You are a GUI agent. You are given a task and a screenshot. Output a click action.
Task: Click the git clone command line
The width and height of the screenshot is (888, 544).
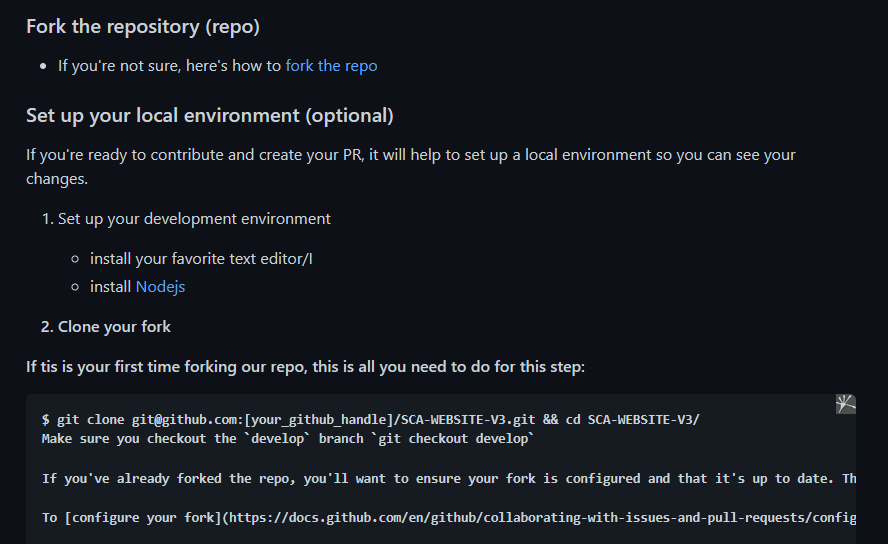click(x=370, y=419)
